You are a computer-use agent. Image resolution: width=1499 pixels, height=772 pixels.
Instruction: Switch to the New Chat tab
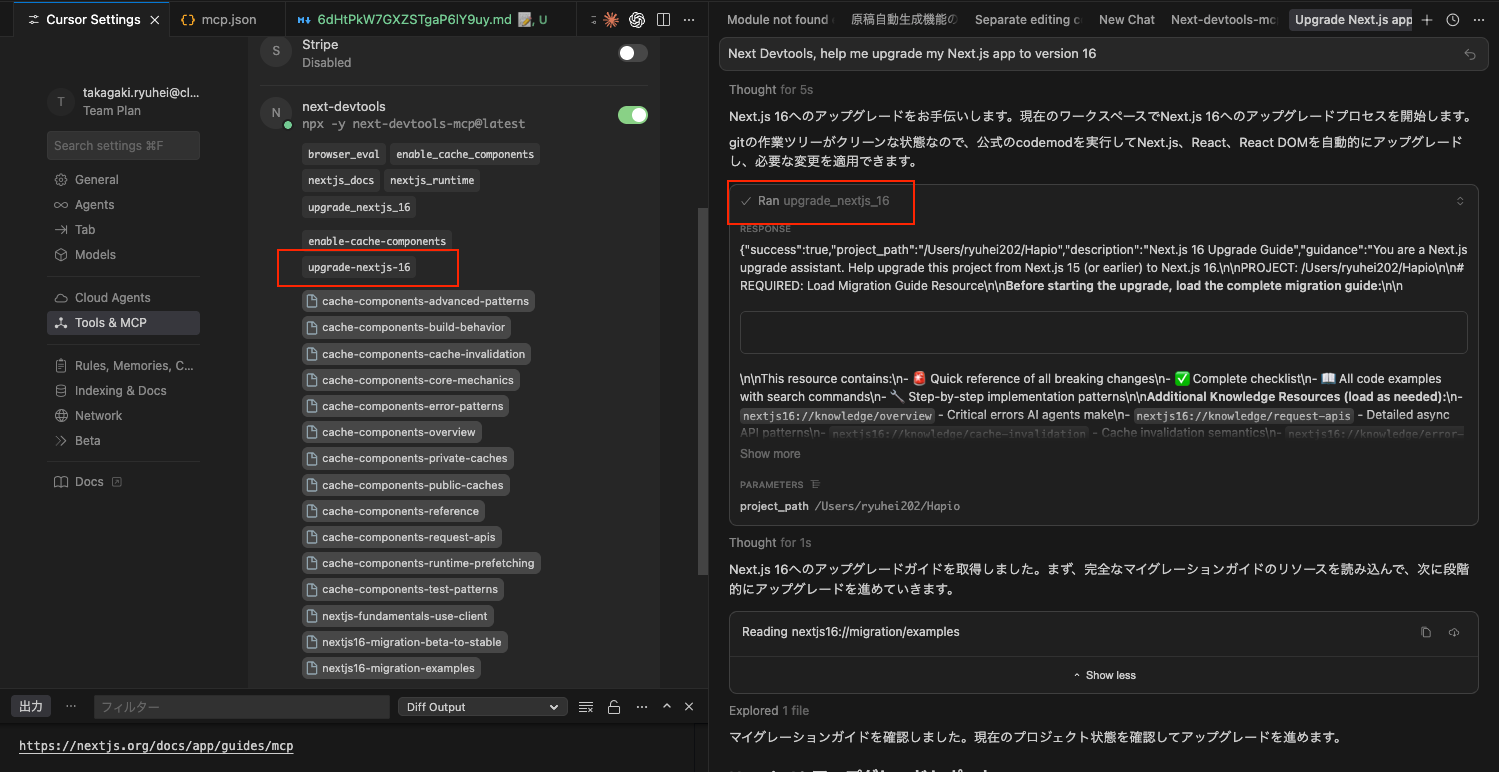tap(1126, 20)
